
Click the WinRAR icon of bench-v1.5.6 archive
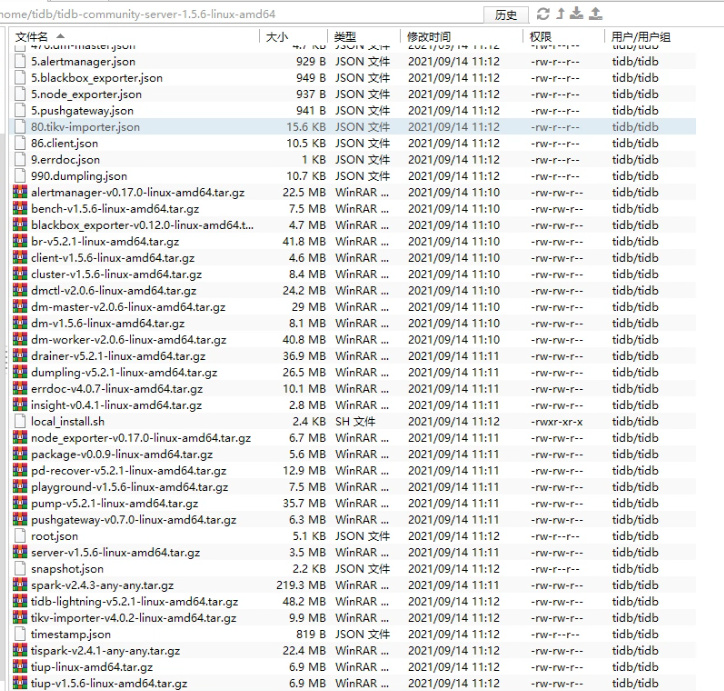20,209
